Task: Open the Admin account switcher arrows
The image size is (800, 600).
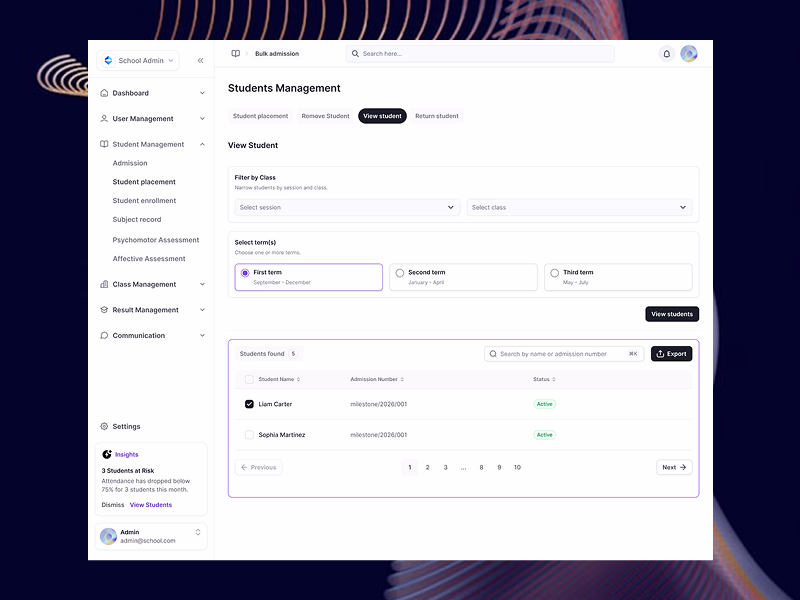Action: click(x=198, y=532)
